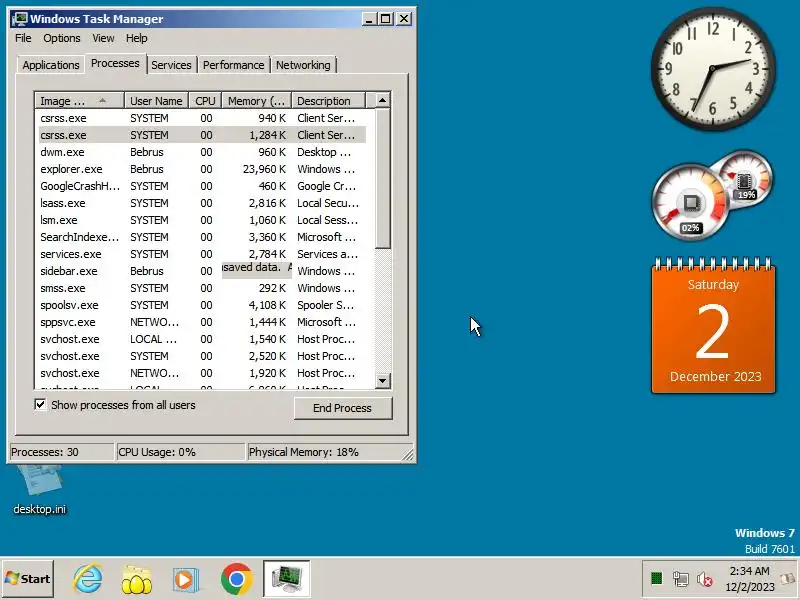The height and width of the screenshot is (600, 800).
Task: Sort by User Name column header
Action: (x=156, y=101)
